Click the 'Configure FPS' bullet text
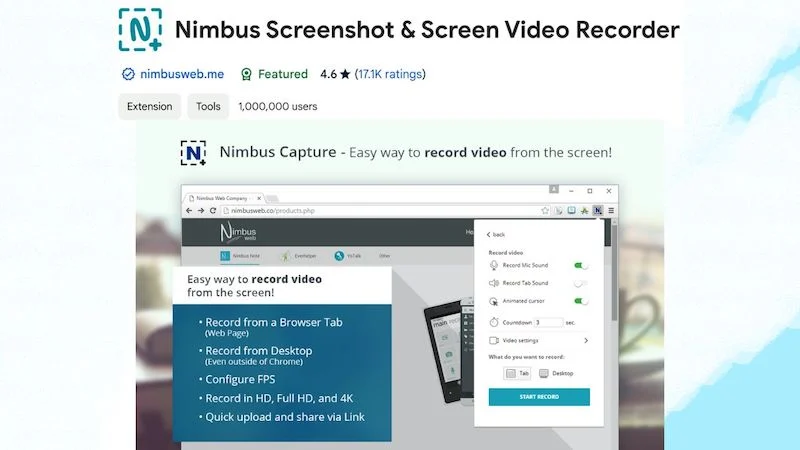800x450 pixels. (x=240, y=380)
